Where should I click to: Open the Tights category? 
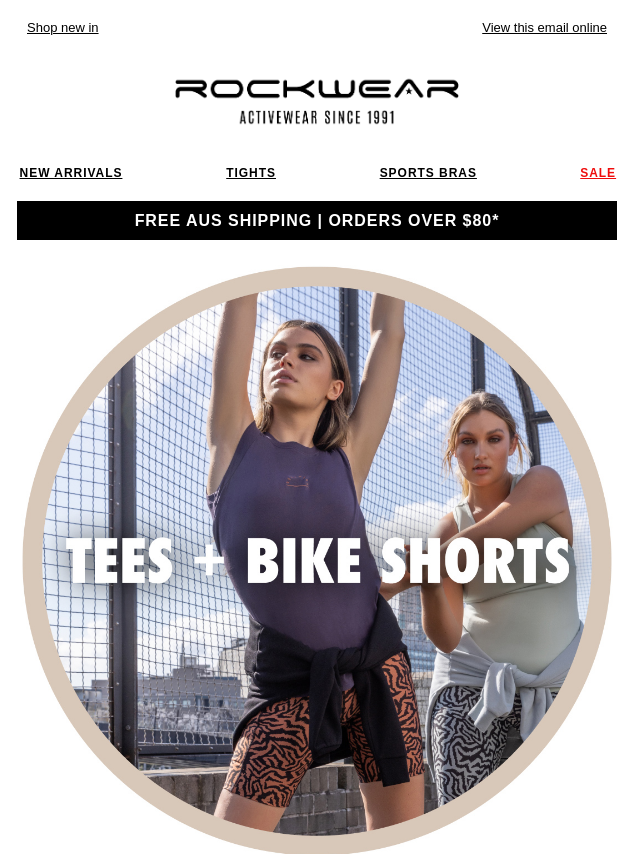tap(251, 173)
